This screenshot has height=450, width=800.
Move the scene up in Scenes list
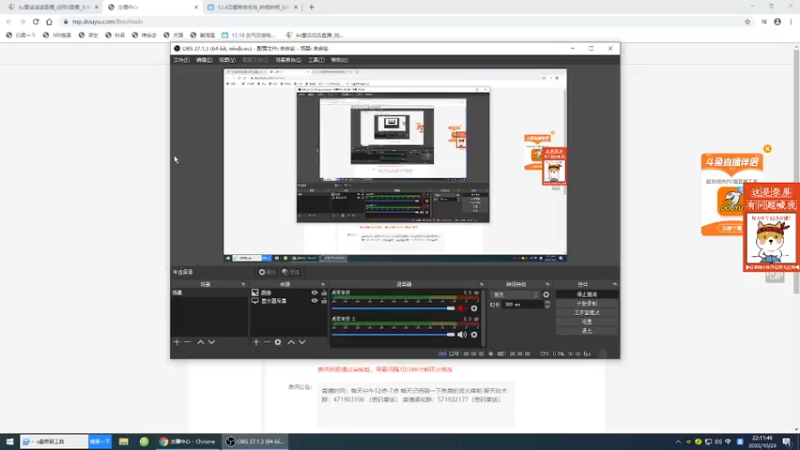tap(201, 342)
